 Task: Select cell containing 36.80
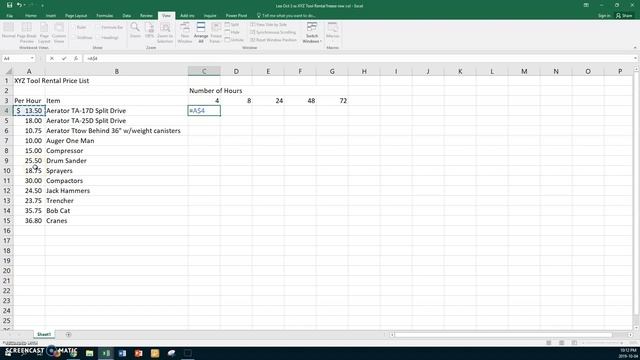point(29,221)
